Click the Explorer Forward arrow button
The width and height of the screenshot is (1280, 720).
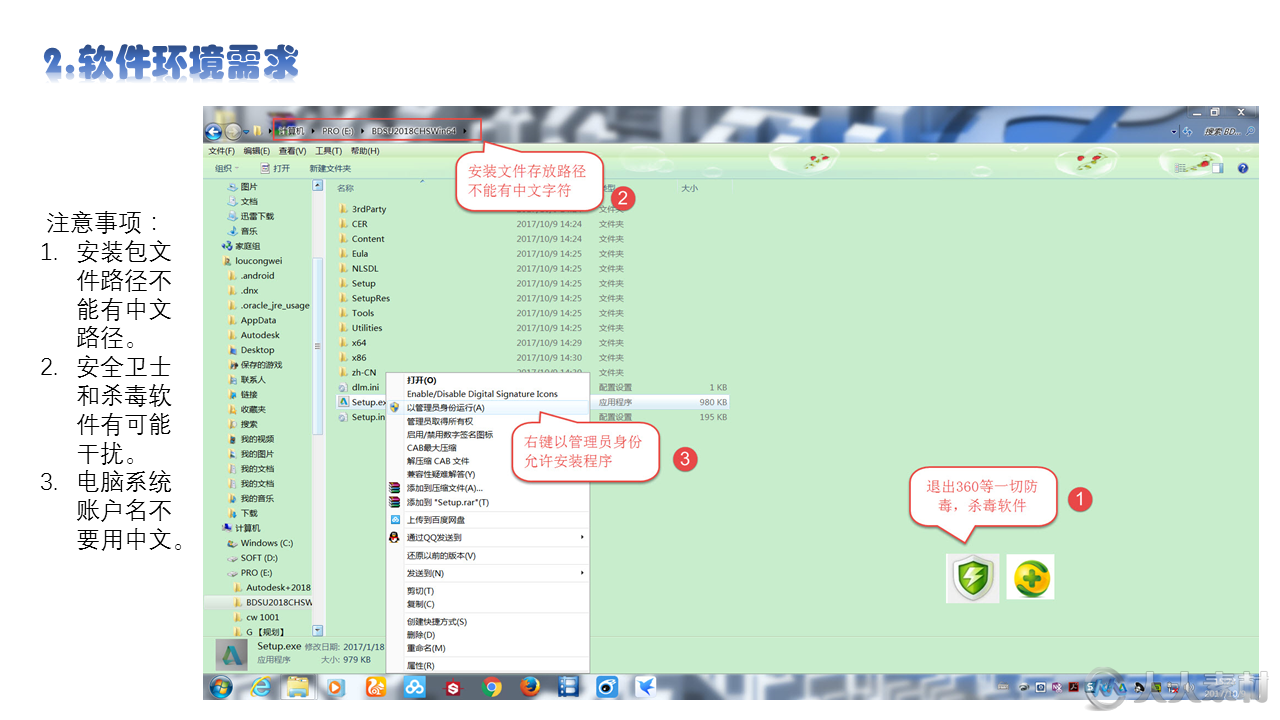point(233,132)
